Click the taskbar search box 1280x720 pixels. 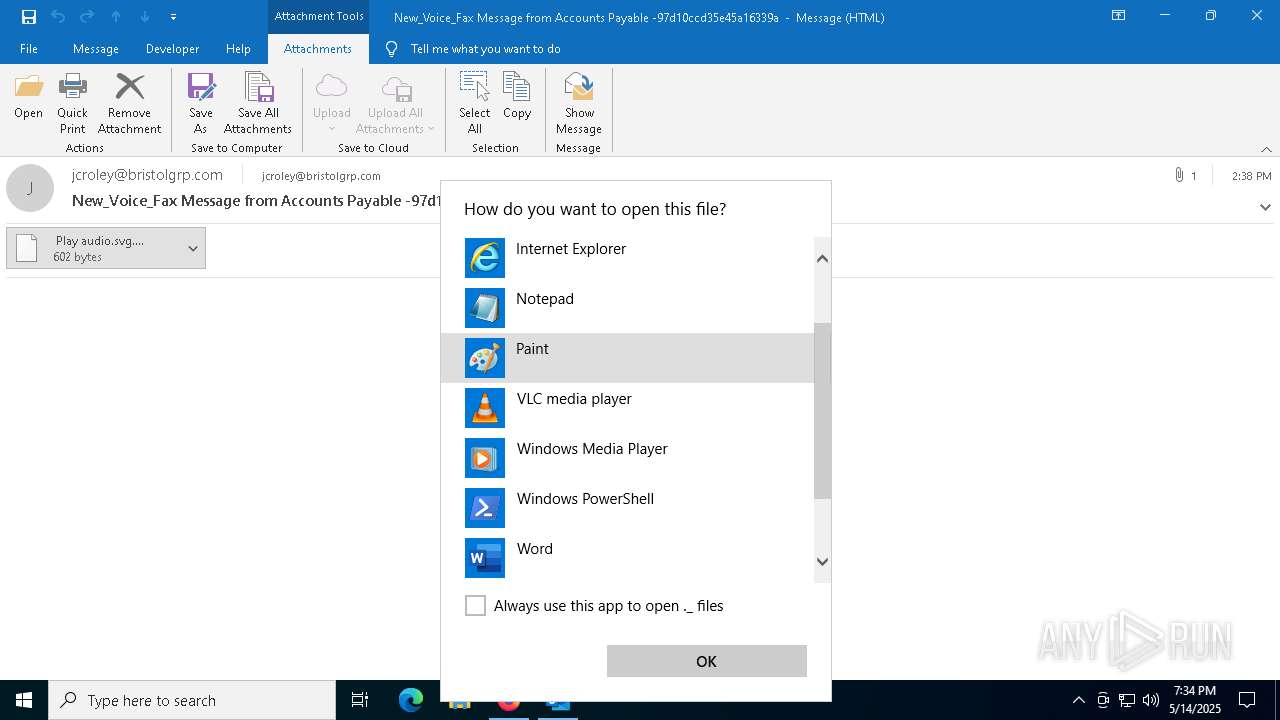pyautogui.click(x=192, y=700)
